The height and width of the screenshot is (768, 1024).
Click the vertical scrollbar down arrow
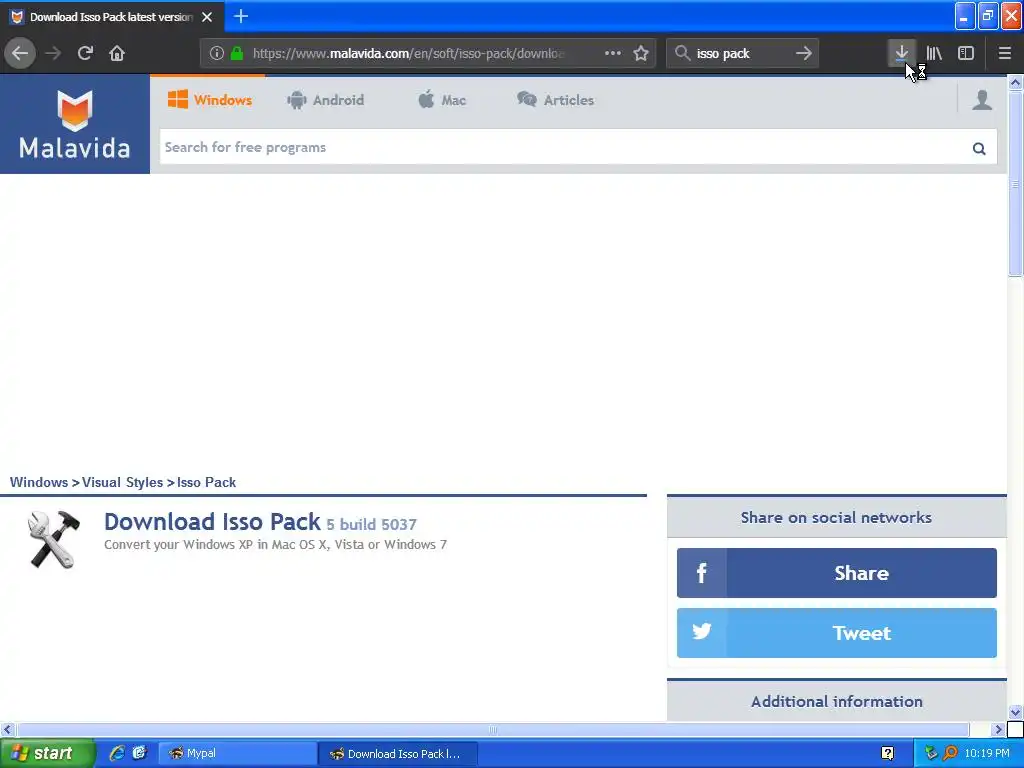pos(1015,712)
